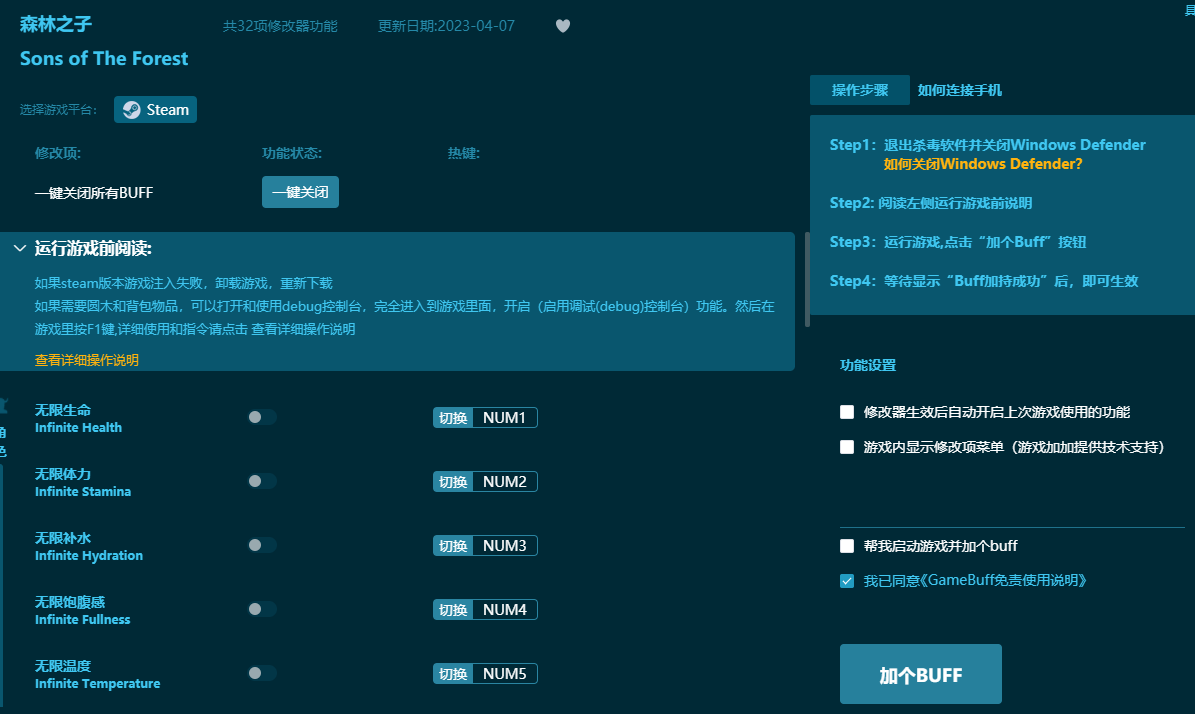Collapse the 运行游戏前阅读 section chevron
1195x714 pixels.
[x=20, y=248]
